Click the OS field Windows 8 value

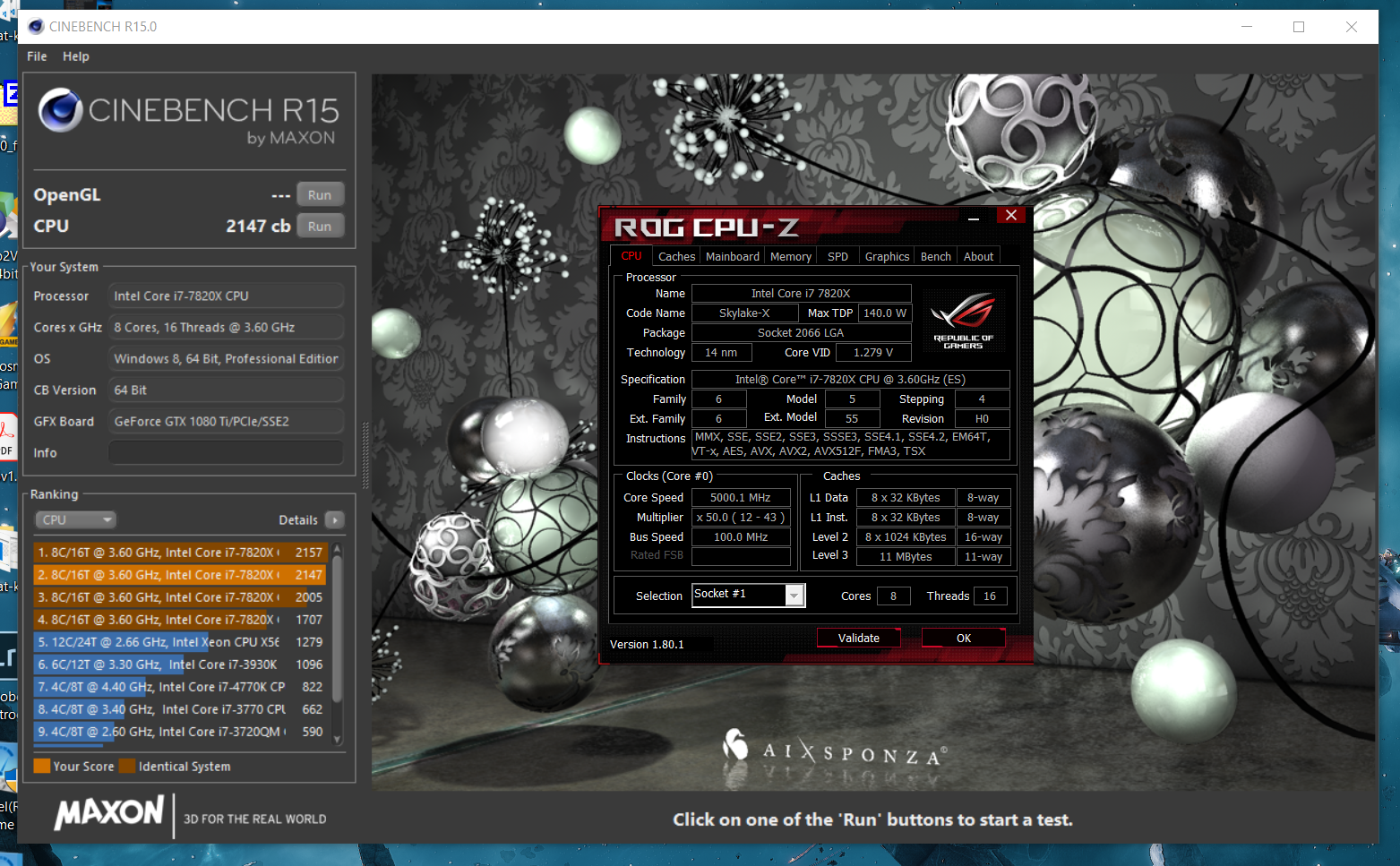click(x=226, y=359)
